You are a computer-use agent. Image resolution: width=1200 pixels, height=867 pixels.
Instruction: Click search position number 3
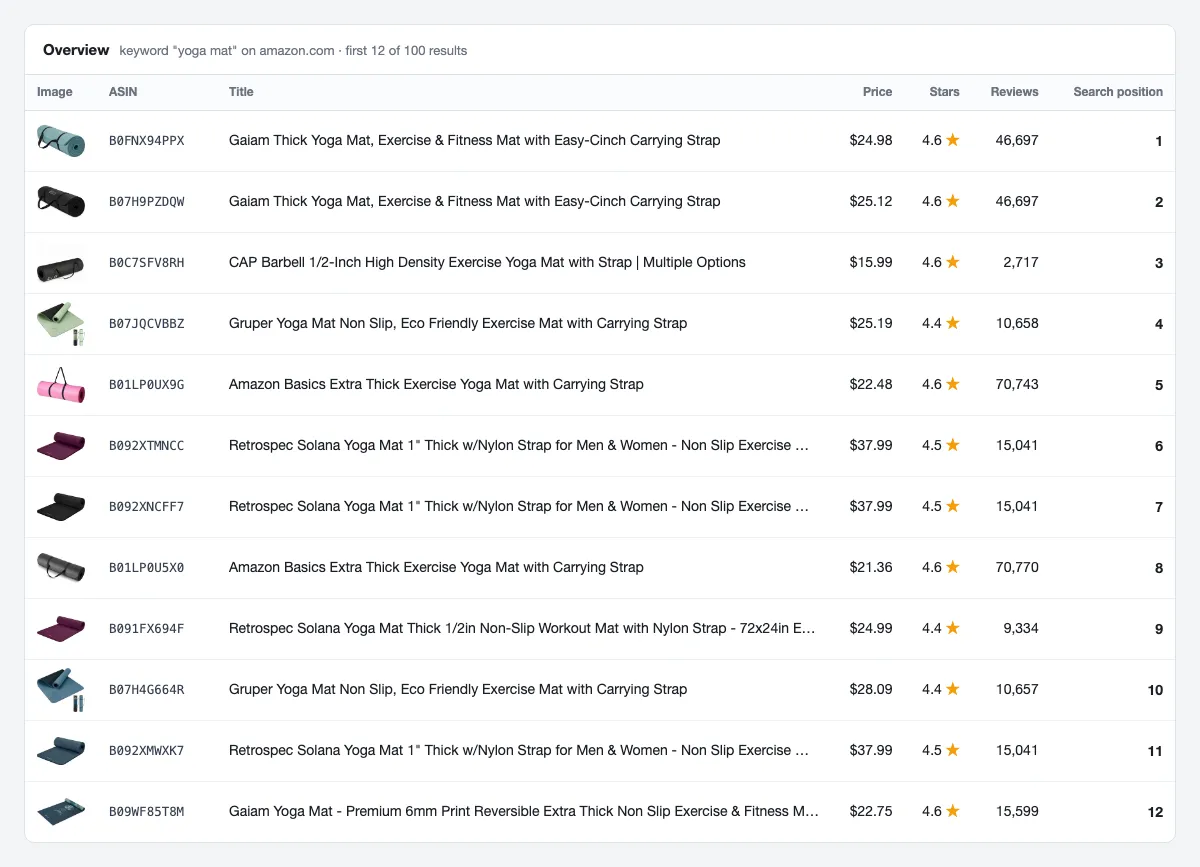click(x=1159, y=263)
